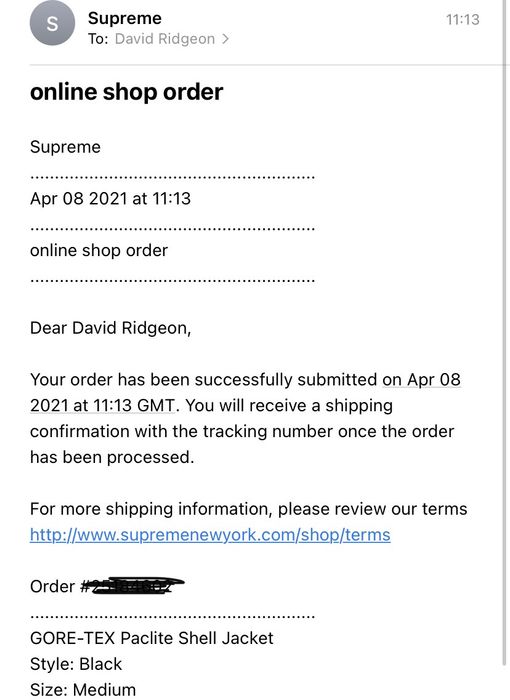Open the supremenewyork.com shop terms link
The height and width of the screenshot is (700, 510).
(x=210, y=534)
